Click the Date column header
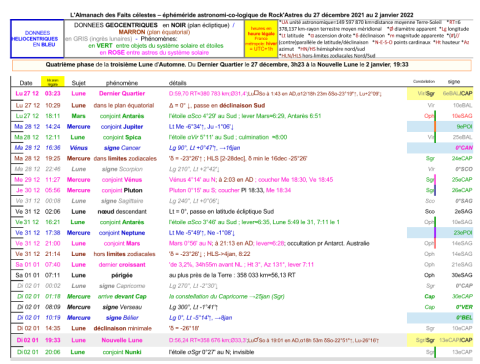The width and height of the screenshot is (480, 364). (x=26, y=83)
